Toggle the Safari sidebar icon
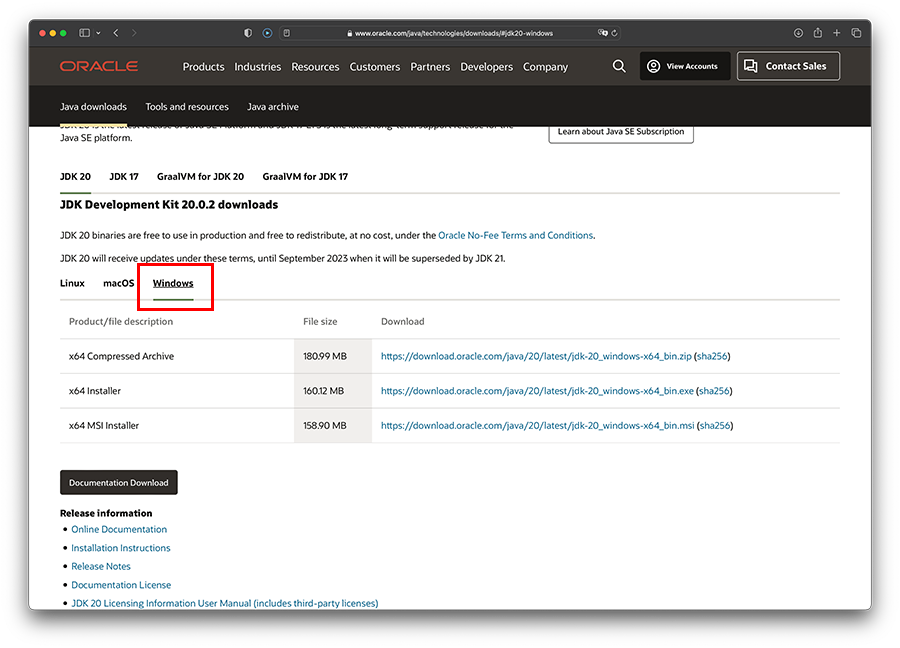The image size is (900, 648). 85,33
